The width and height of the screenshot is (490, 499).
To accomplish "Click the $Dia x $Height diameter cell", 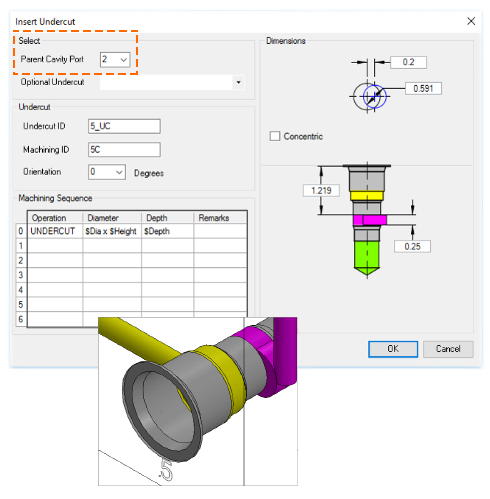I will tap(112, 231).
